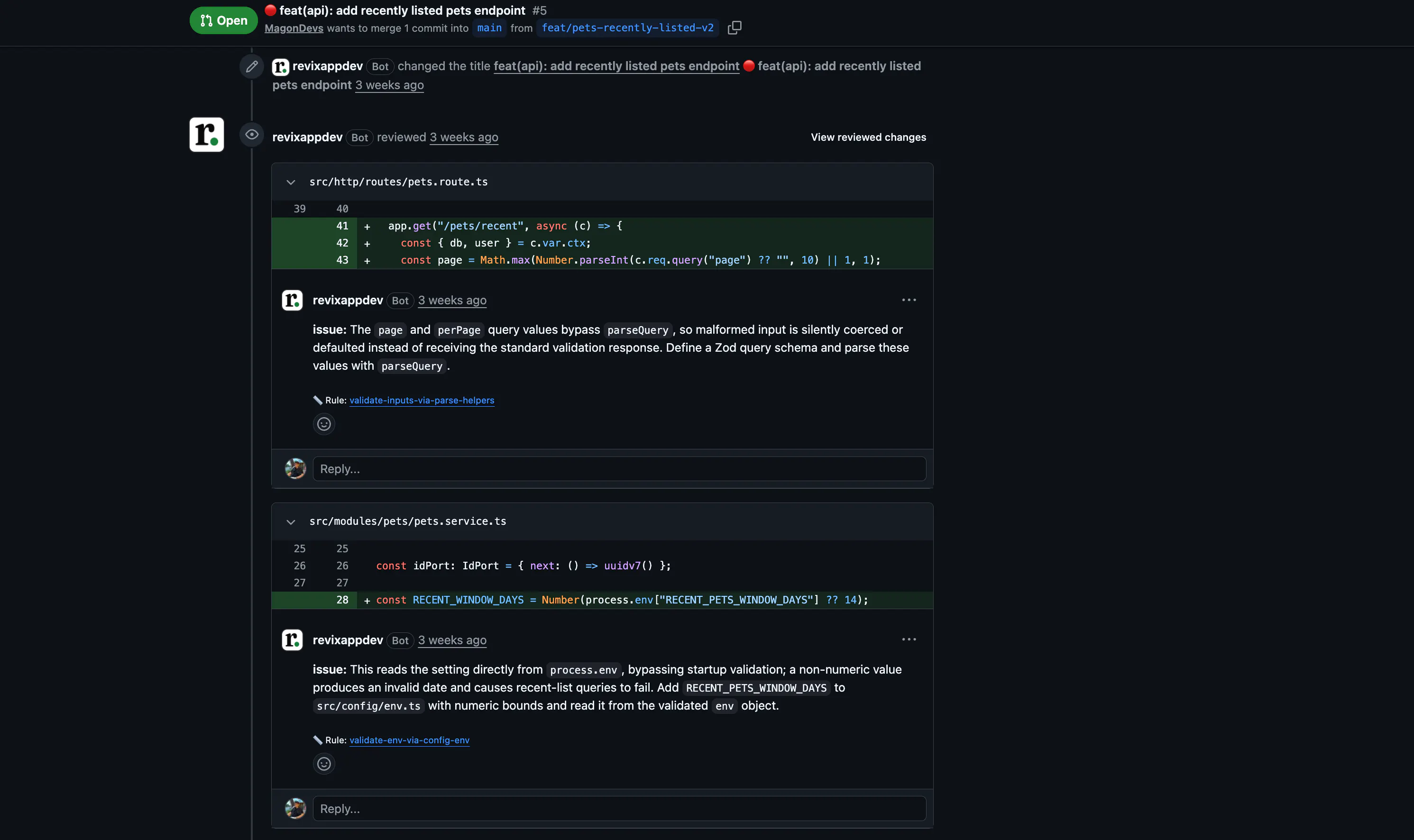Open the revixappdev name in the reviewed header

[307, 137]
